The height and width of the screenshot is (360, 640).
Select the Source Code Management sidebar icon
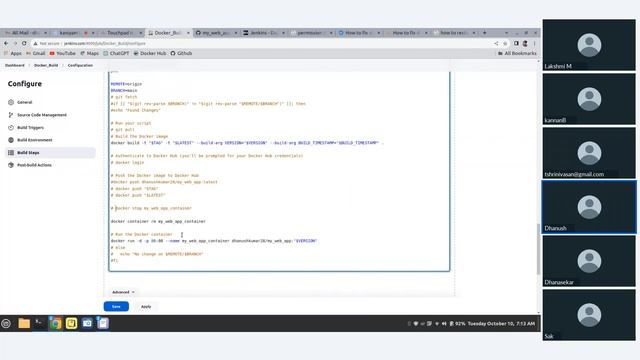click(x=11, y=115)
